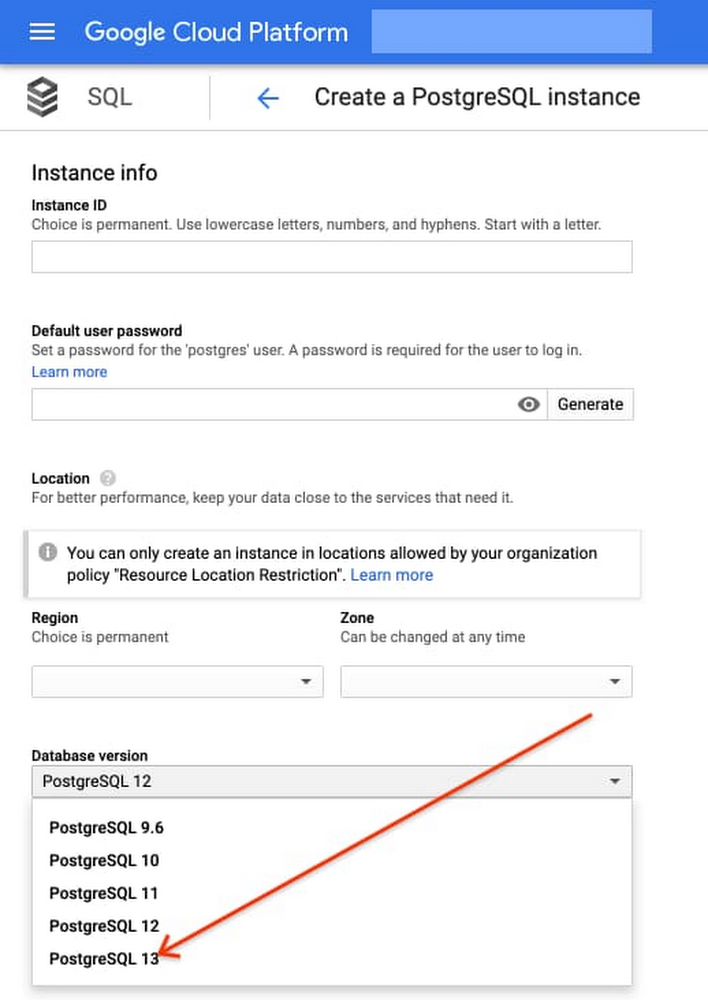Click the Location help question mark icon
This screenshot has width=708, height=1000.
[108, 478]
